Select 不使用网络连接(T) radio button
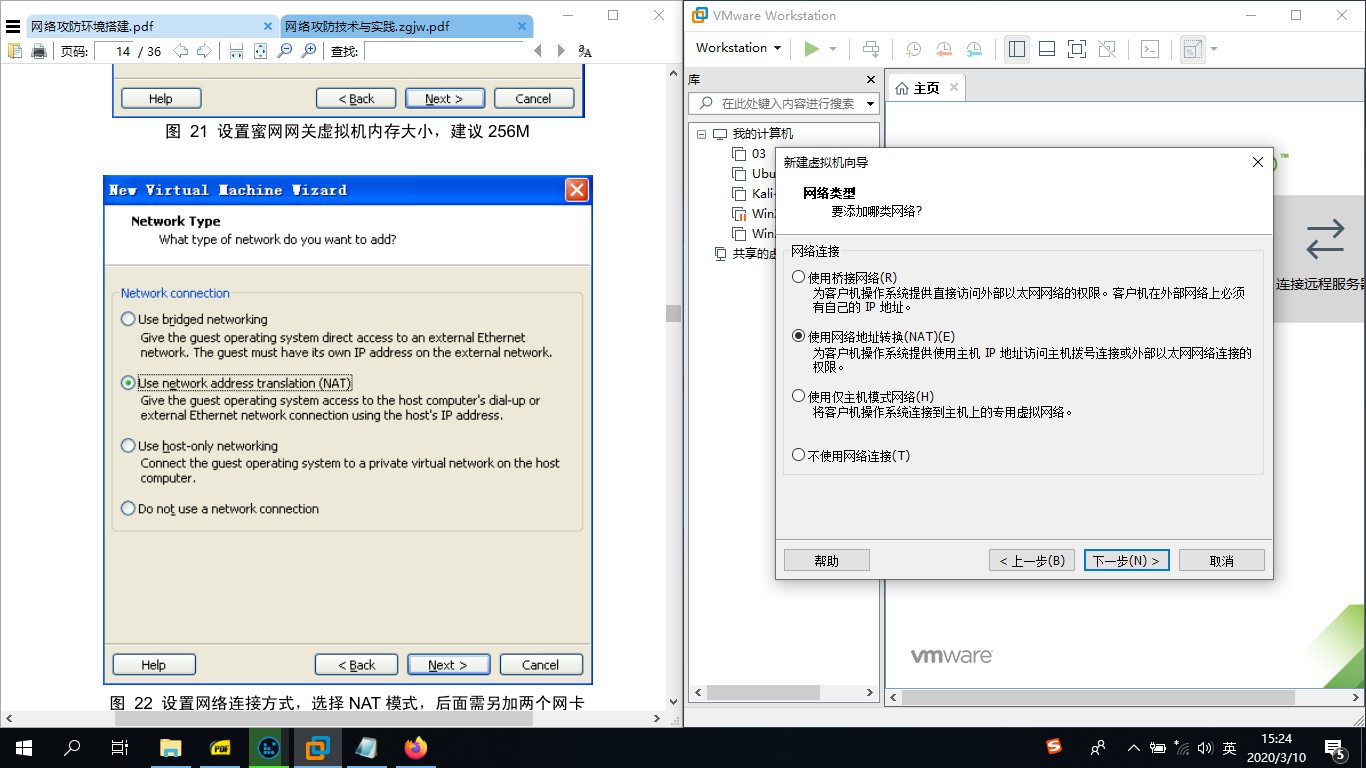Image resolution: width=1366 pixels, height=768 pixels. tap(798, 455)
